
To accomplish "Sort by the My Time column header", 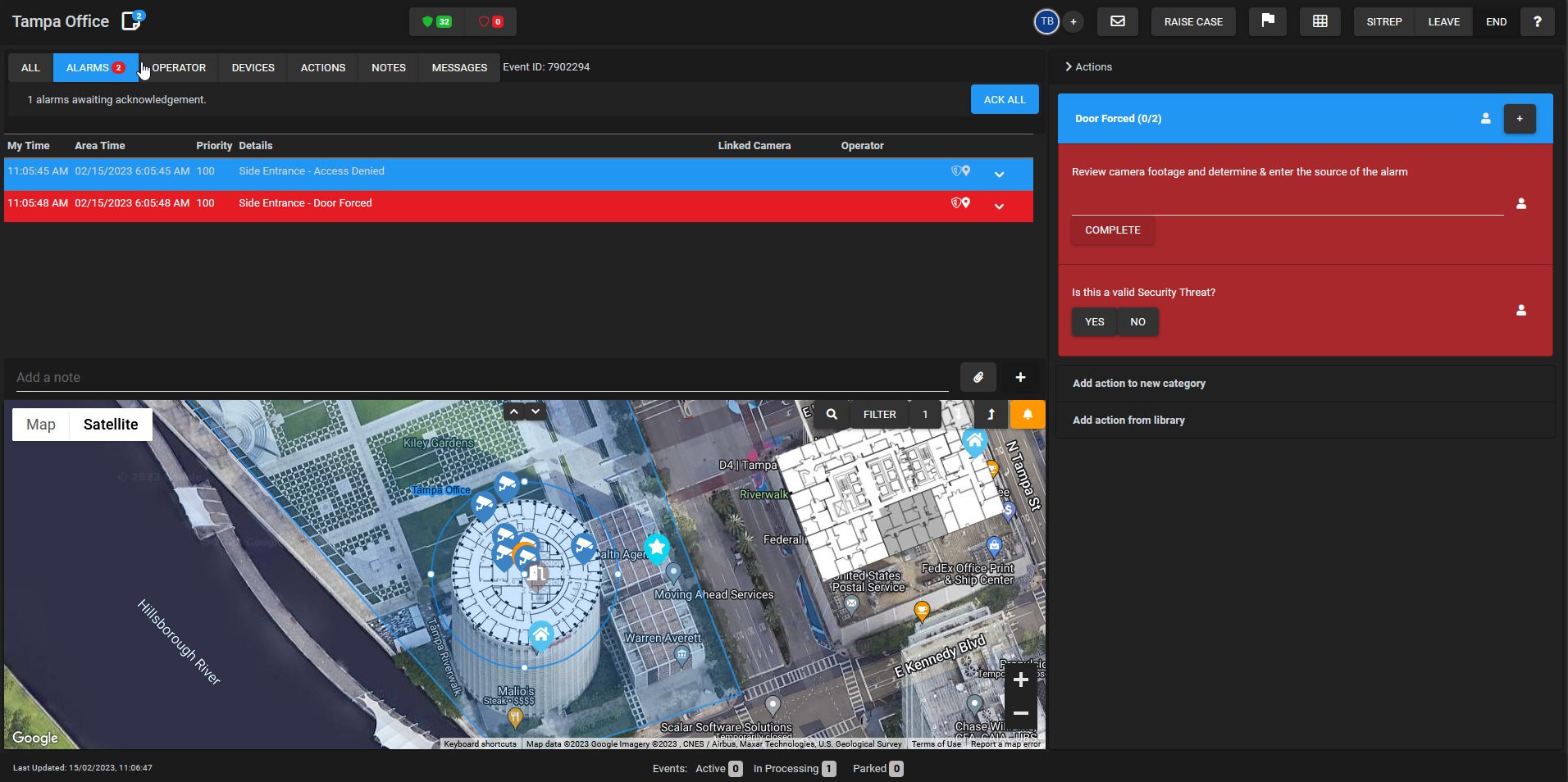I will (29, 145).
